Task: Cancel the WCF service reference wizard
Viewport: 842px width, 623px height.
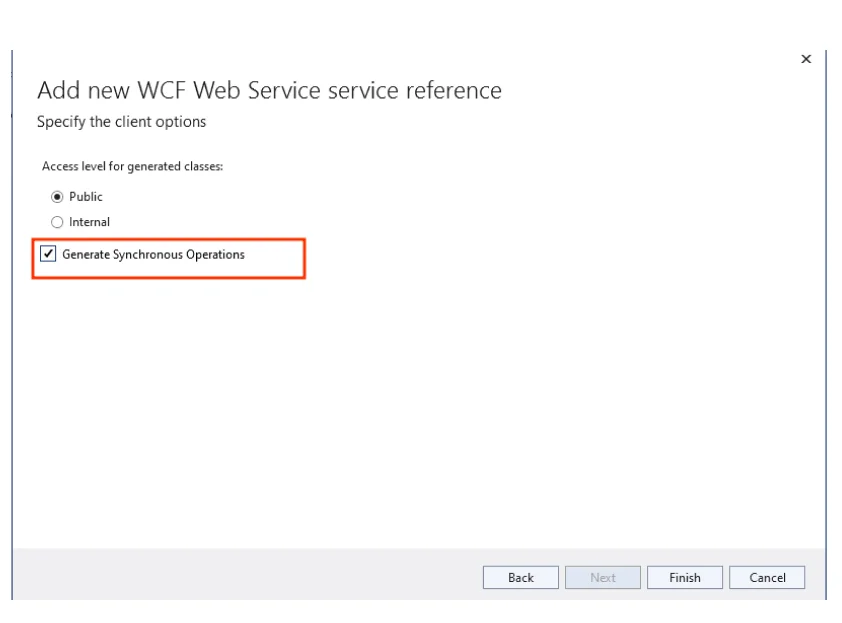Action: pyautogui.click(x=766, y=577)
